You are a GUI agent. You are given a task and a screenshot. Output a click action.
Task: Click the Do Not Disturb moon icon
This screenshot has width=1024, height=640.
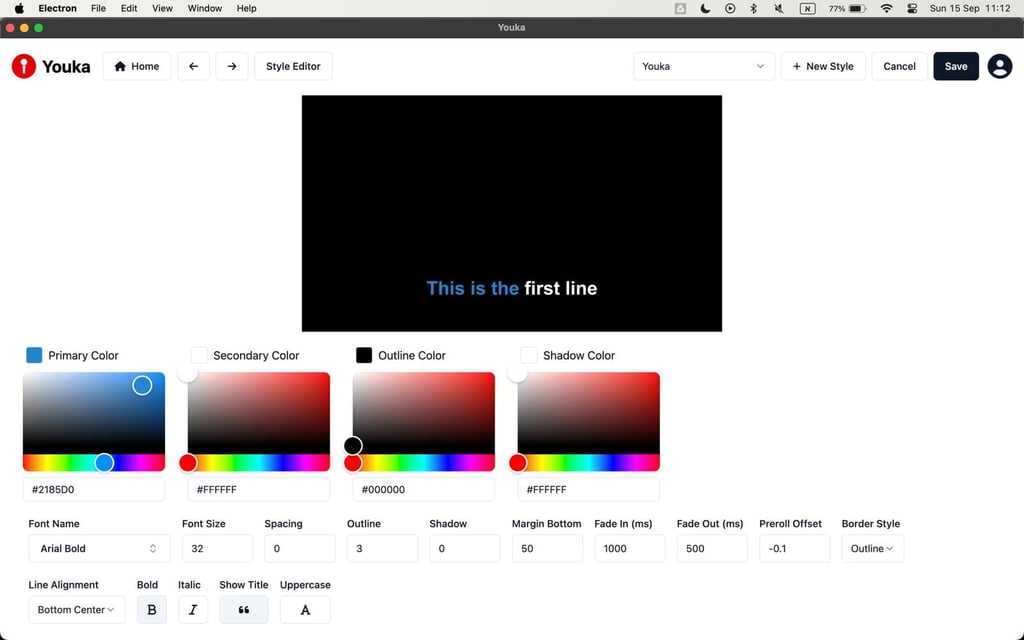[x=705, y=8]
